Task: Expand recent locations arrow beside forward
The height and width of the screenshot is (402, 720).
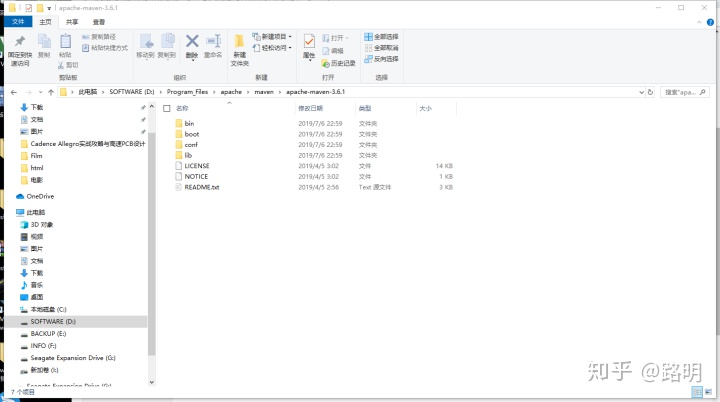Action: point(40,92)
